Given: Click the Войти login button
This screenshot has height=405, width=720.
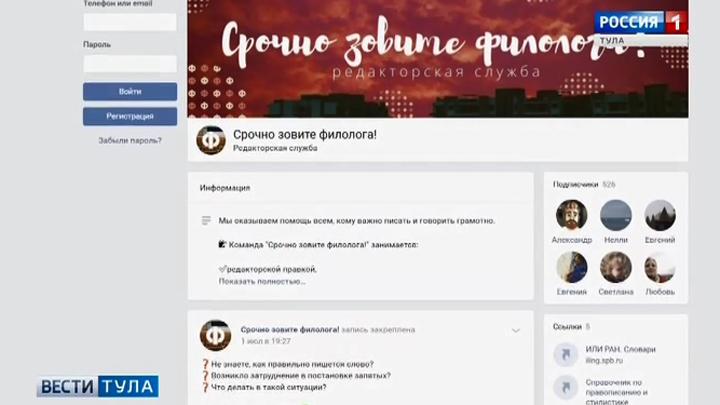Looking at the screenshot, I should (x=130, y=91).
